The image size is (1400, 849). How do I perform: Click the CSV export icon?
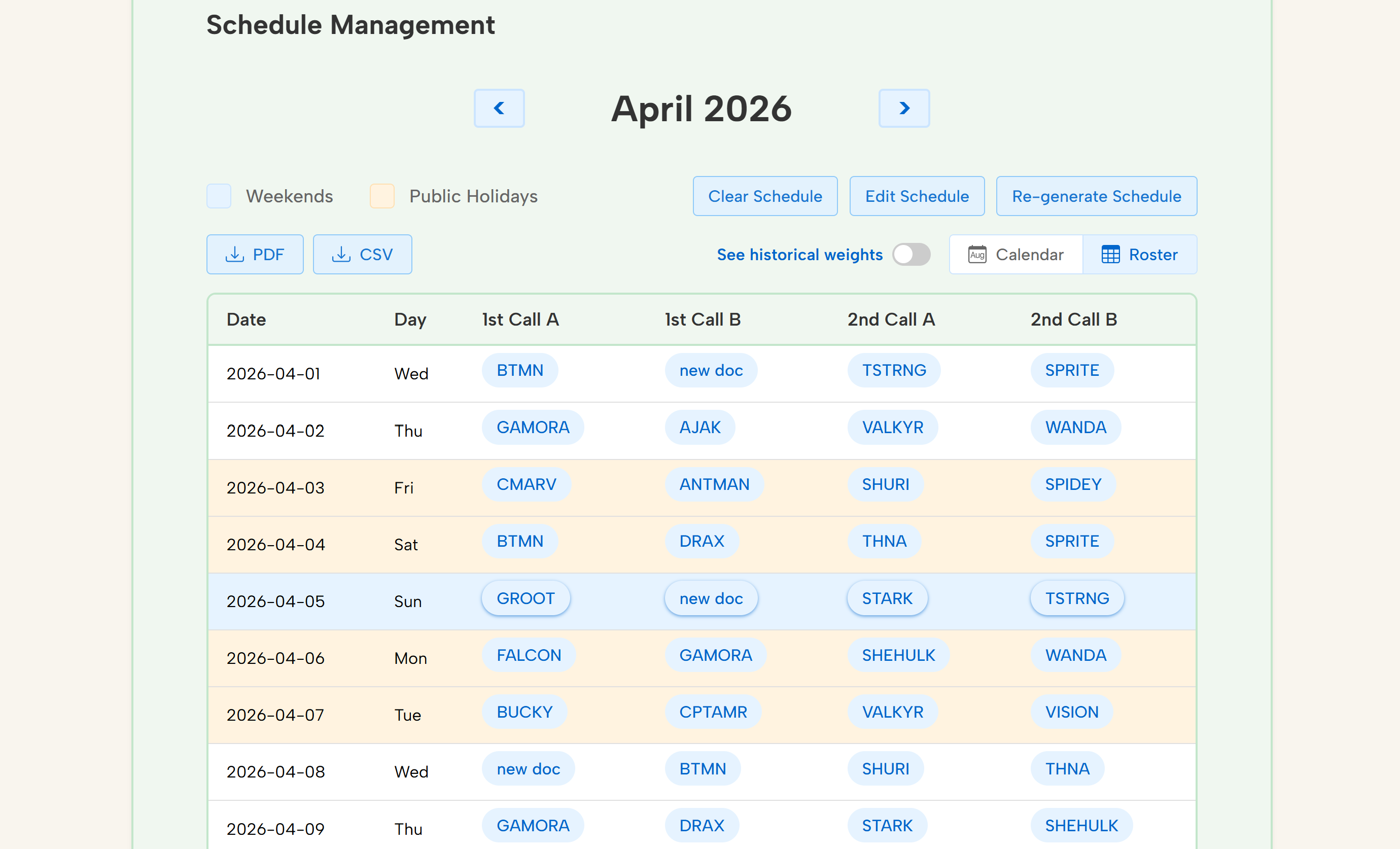(342, 254)
